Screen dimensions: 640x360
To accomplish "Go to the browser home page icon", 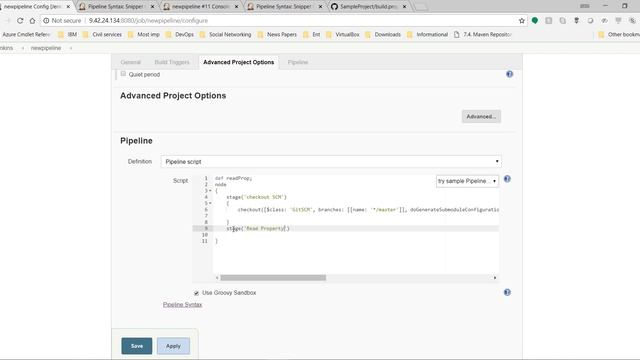I will coord(32,20).
